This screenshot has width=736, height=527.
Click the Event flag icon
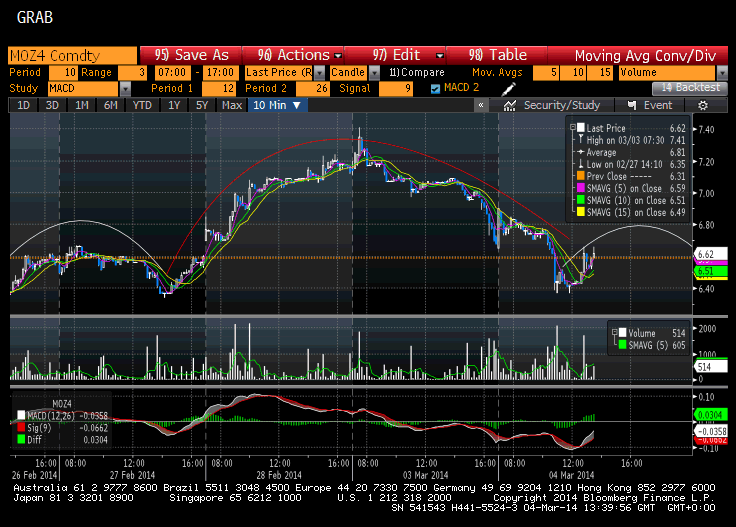tap(632, 106)
